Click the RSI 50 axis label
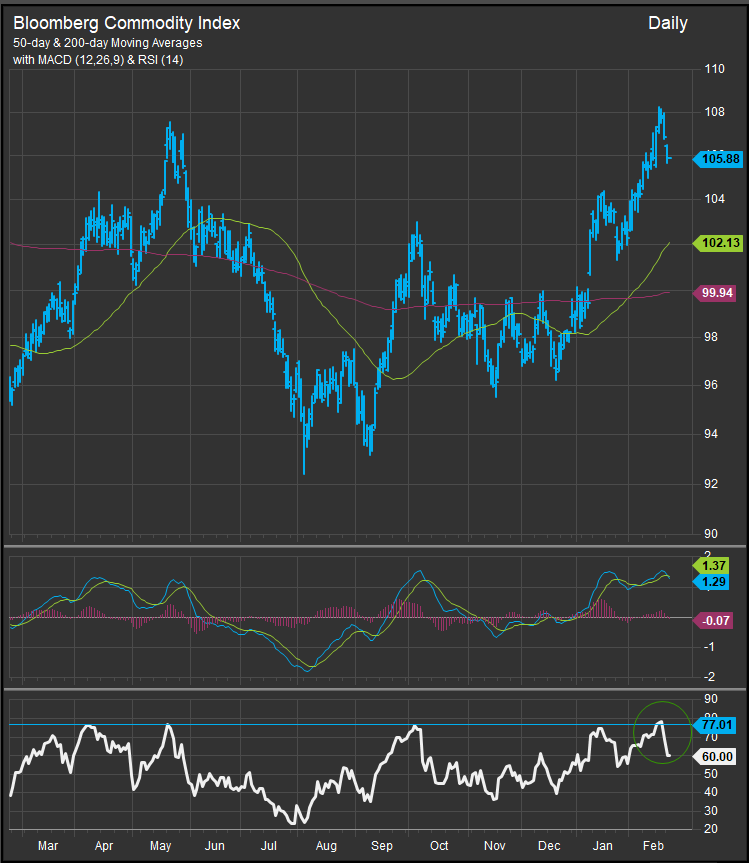 point(711,774)
